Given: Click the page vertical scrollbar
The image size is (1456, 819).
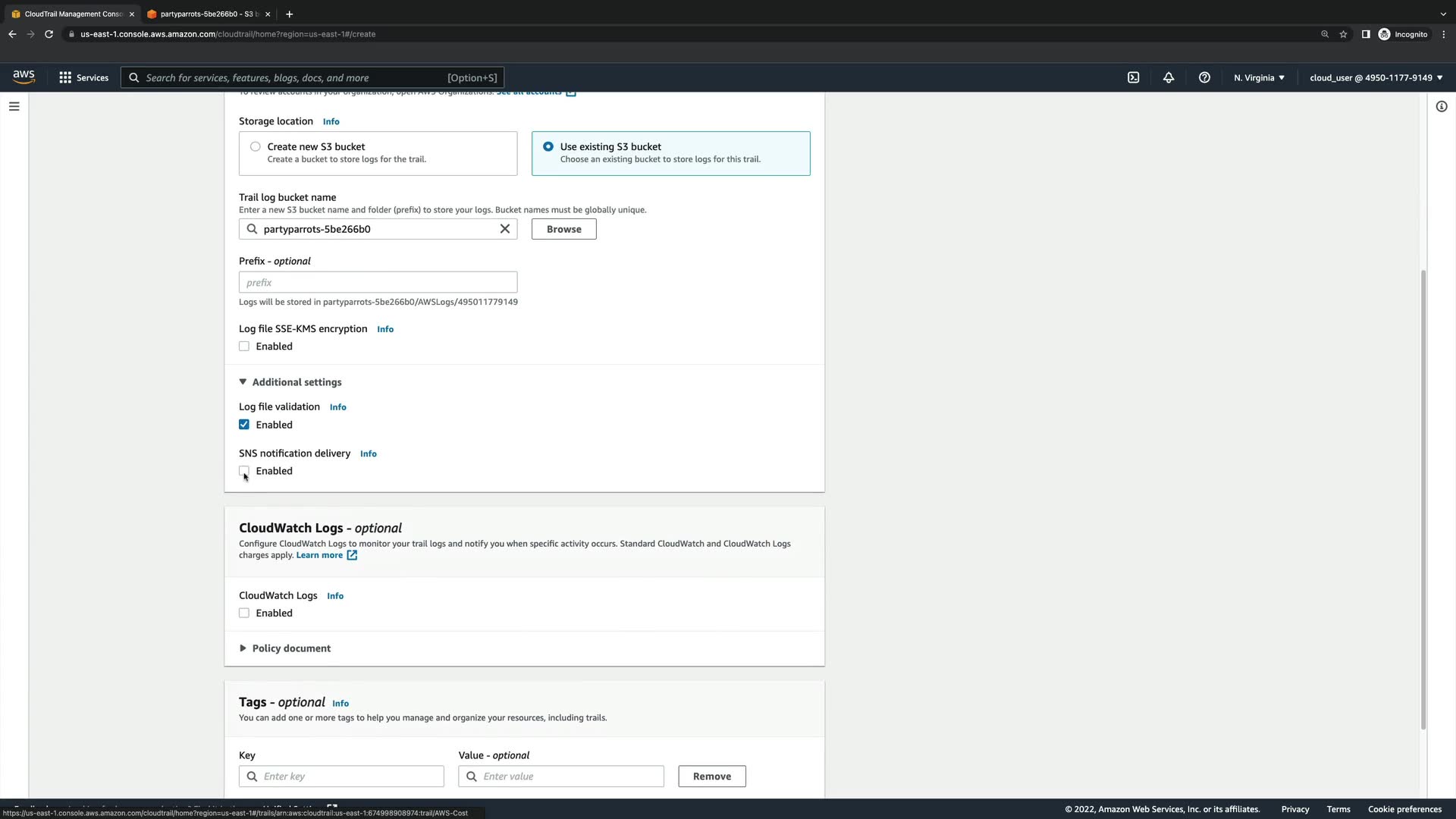Looking at the screenshot, I should [1423, 500].
